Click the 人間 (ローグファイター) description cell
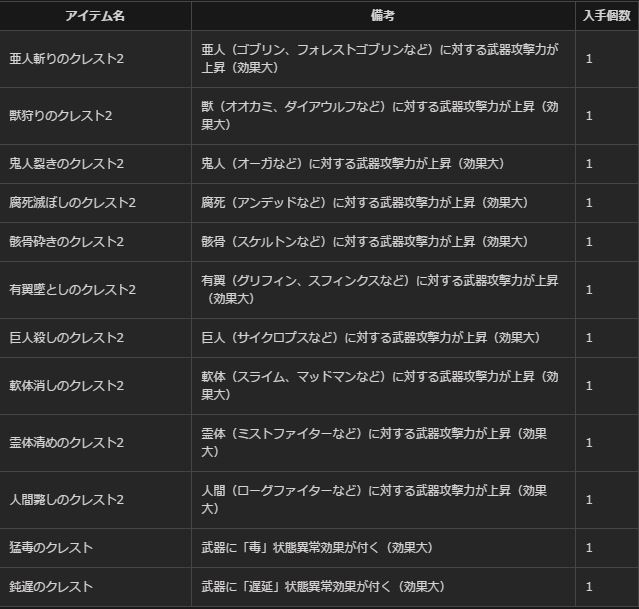The width and height of the screenshot is (639, 609). tap(383, 500)
